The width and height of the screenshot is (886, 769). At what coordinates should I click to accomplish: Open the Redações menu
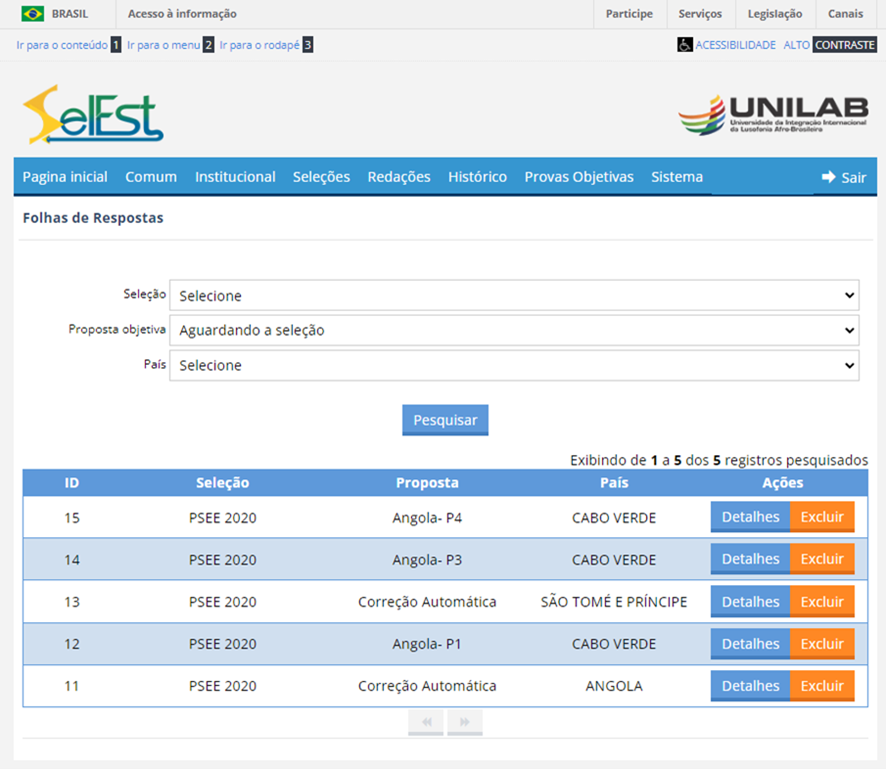[399, 177]
